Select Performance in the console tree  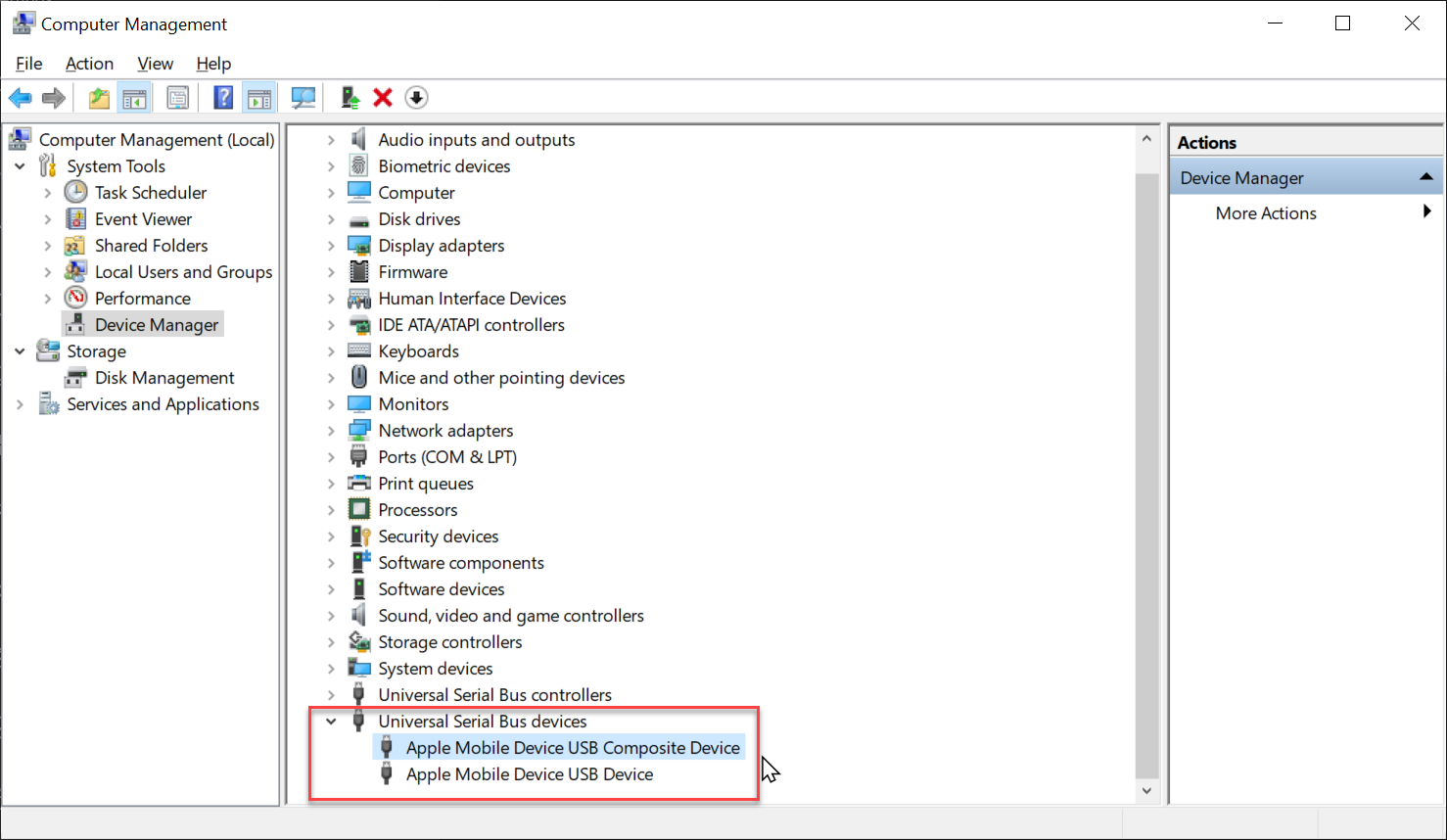pos(142,299)
